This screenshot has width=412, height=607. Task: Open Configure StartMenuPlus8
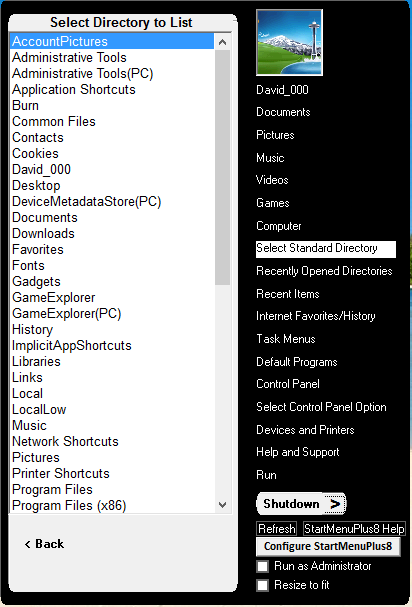[328, 546]
